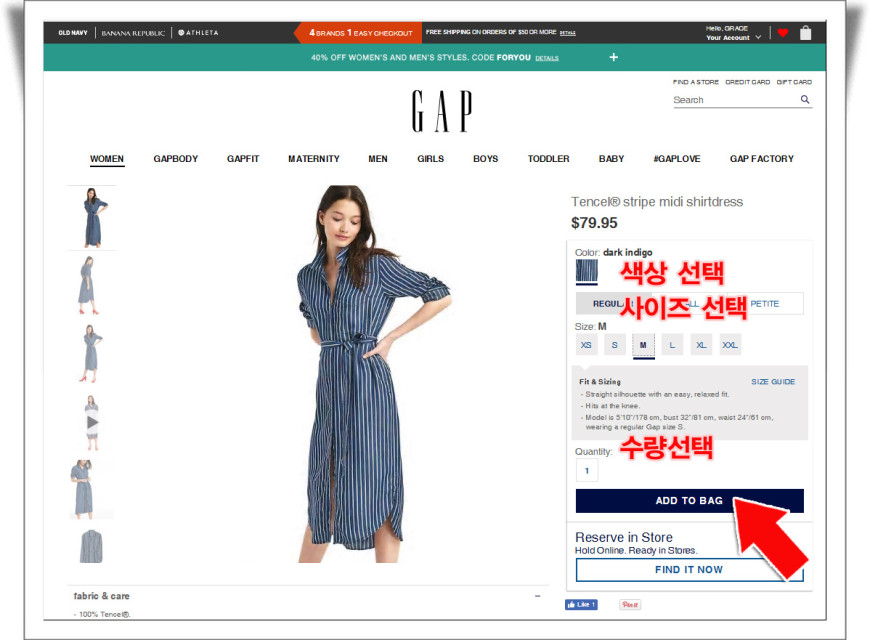Play the product video thumbnail

coord(92,422)
